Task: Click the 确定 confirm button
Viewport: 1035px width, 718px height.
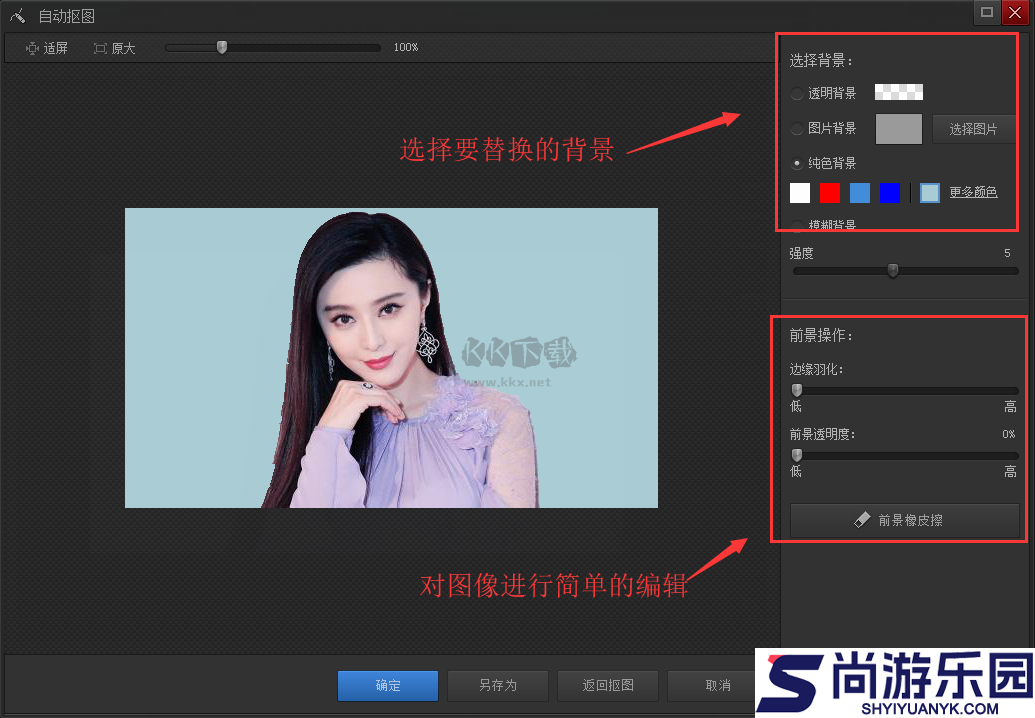Action: 387,686
